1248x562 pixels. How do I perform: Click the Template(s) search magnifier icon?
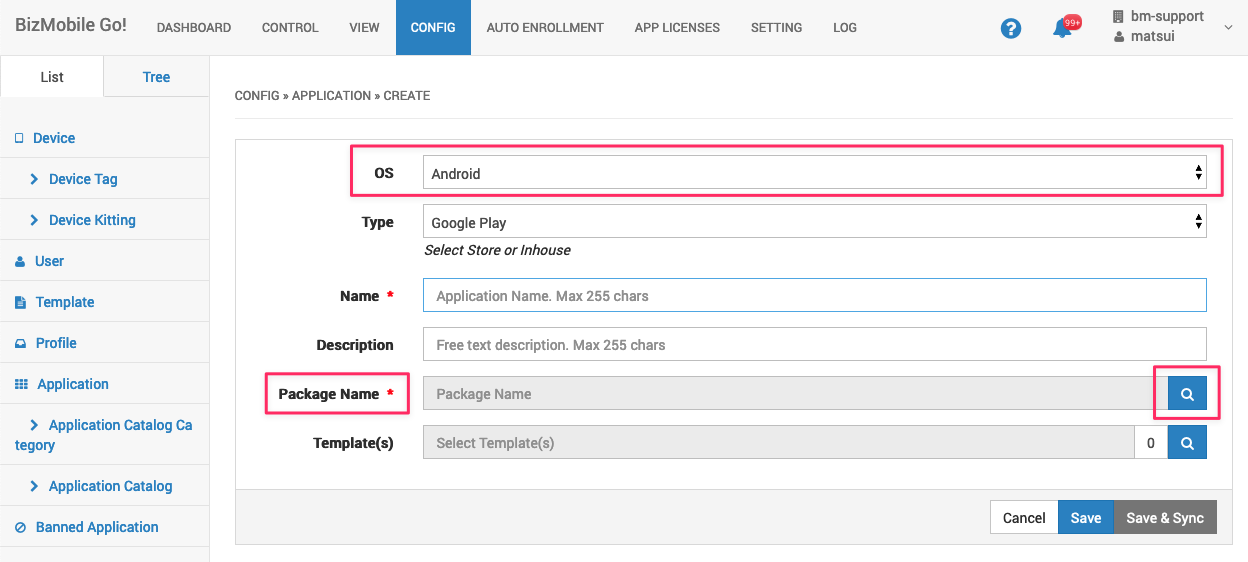(1187, 443)
